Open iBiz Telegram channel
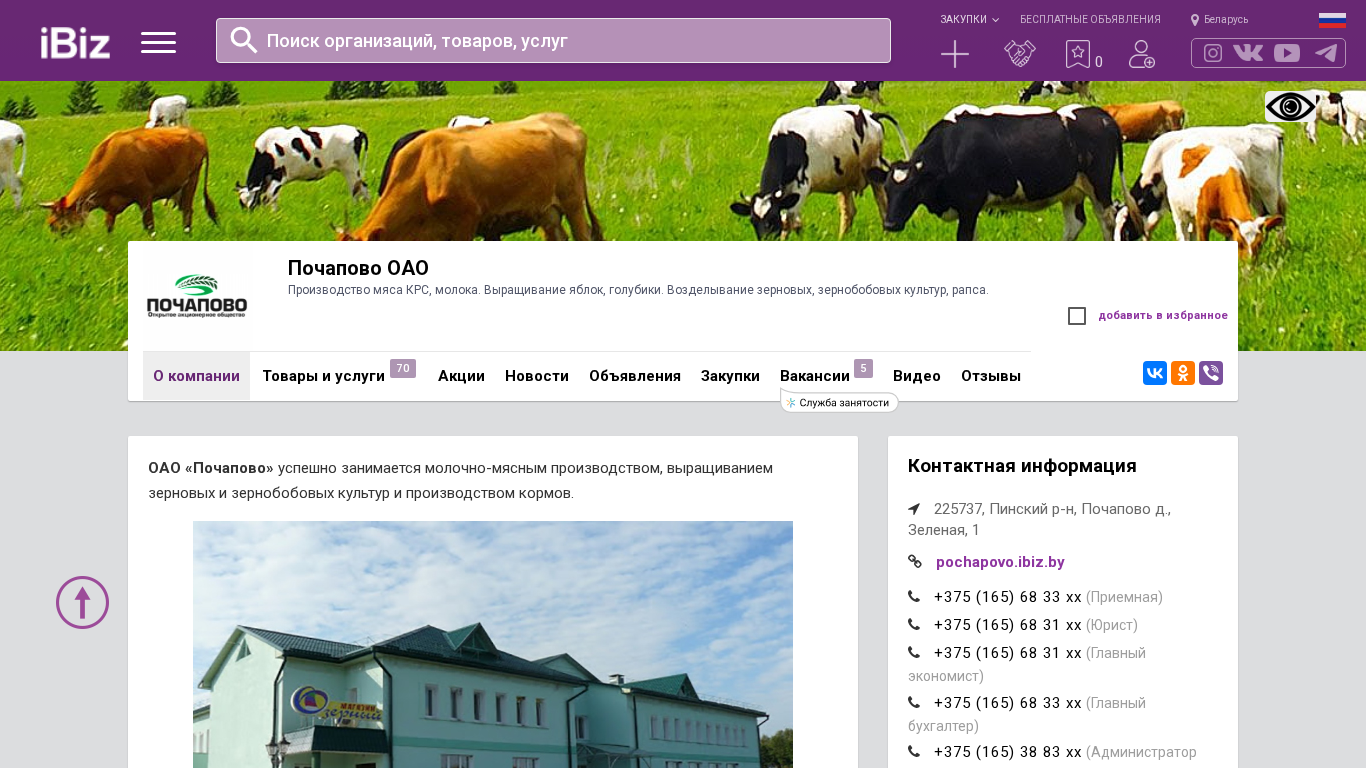This screenshot has width=1366, height=768. (x=1326, y=53)
